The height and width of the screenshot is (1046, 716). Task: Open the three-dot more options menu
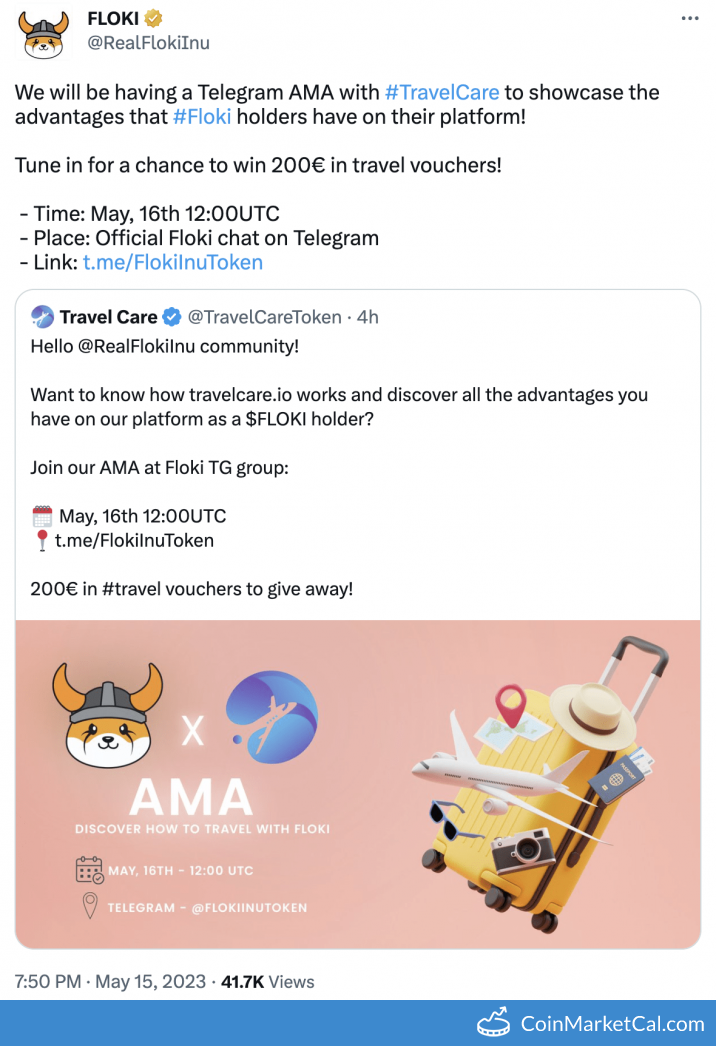click(690, 19)
